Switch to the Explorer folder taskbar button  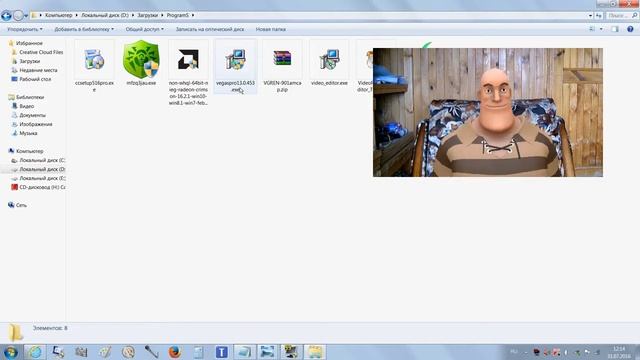[315, 352]
